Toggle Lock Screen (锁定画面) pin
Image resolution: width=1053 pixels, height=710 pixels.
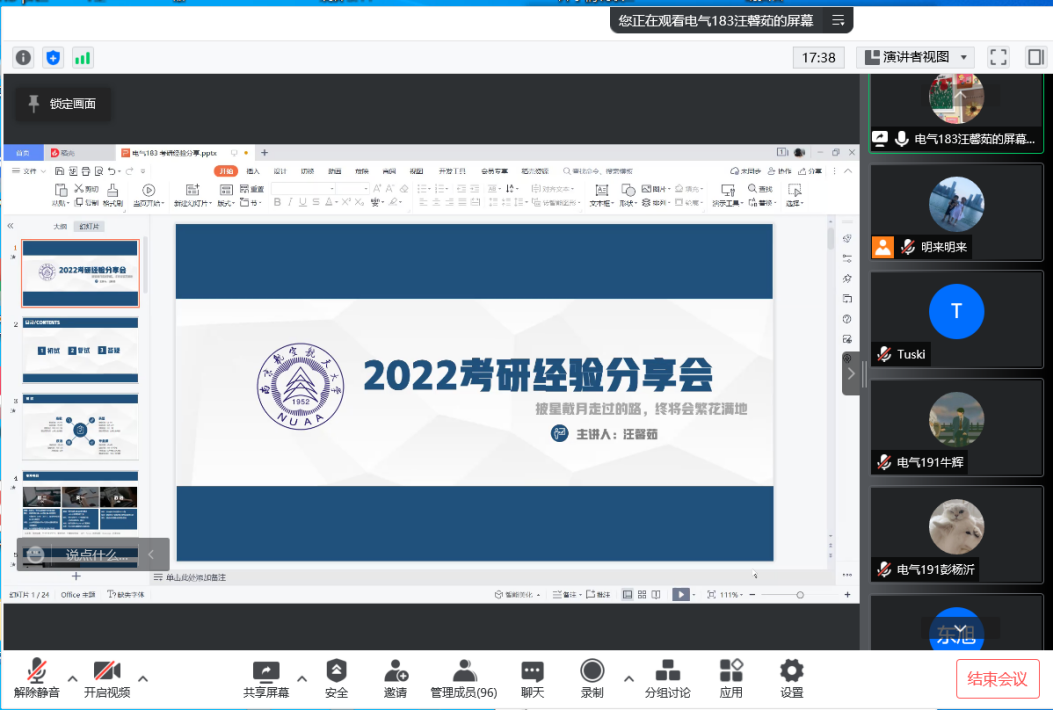63,104
